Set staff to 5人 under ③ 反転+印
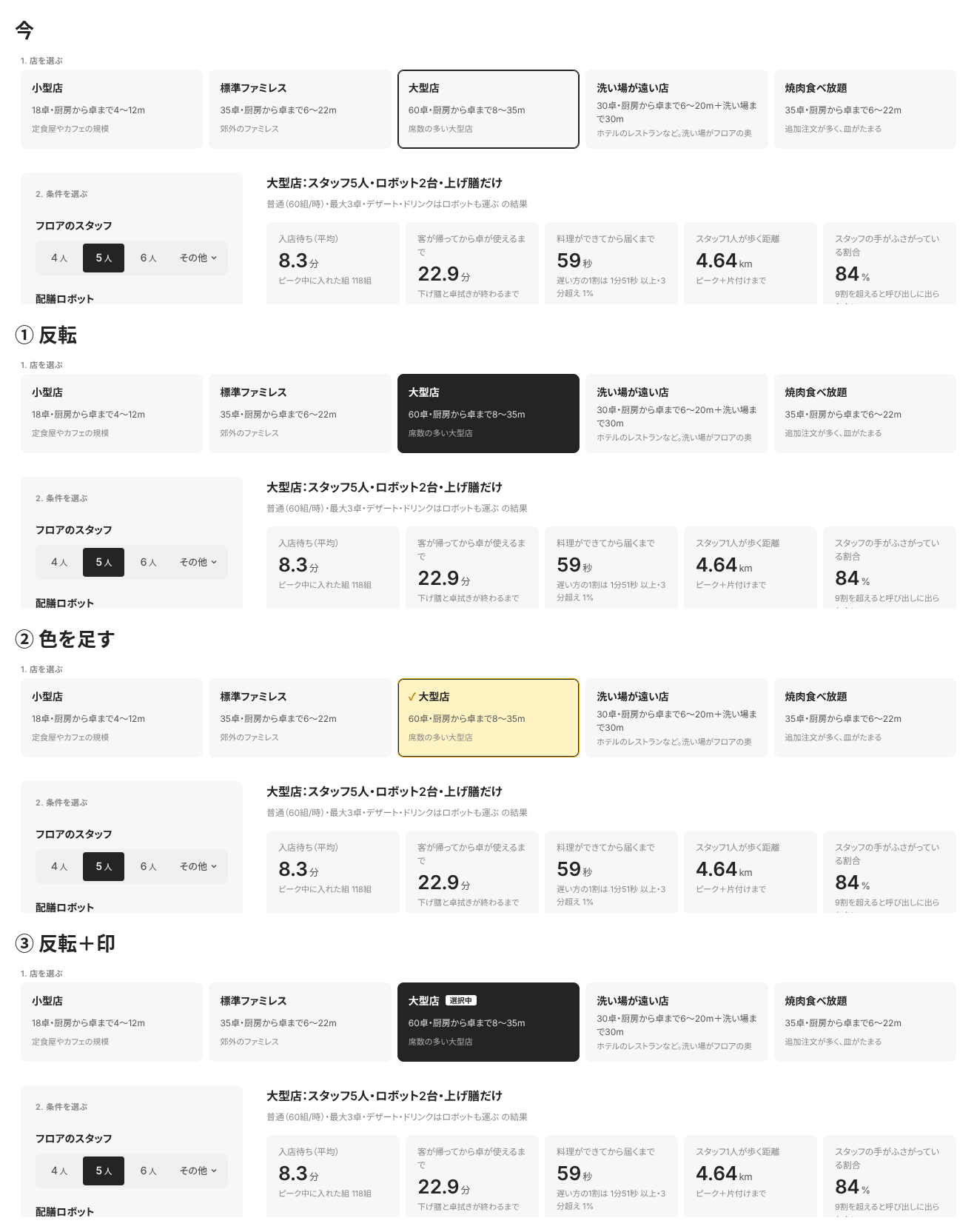Screen dimensions: 977x1232 (104, 1171)
